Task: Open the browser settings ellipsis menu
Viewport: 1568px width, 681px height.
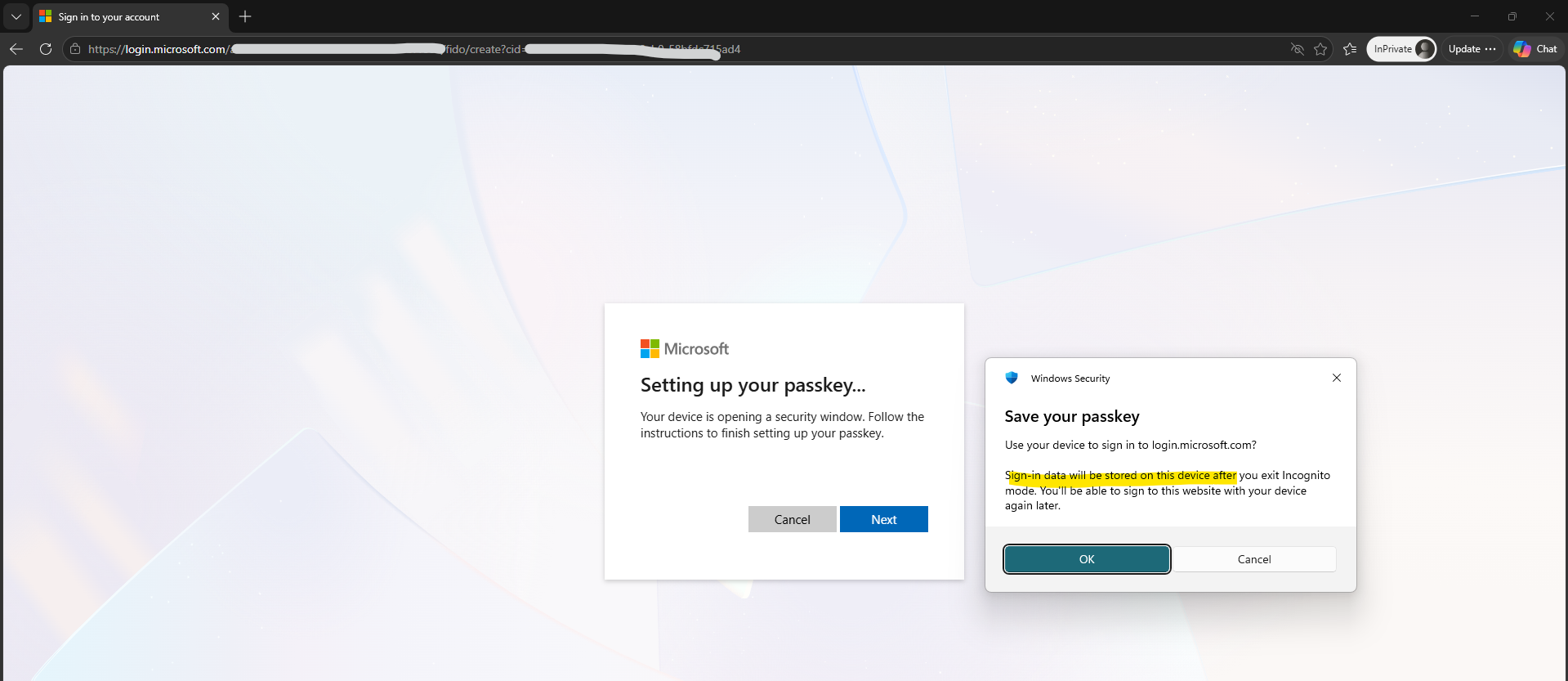Action: click(x=1491, y=49)
